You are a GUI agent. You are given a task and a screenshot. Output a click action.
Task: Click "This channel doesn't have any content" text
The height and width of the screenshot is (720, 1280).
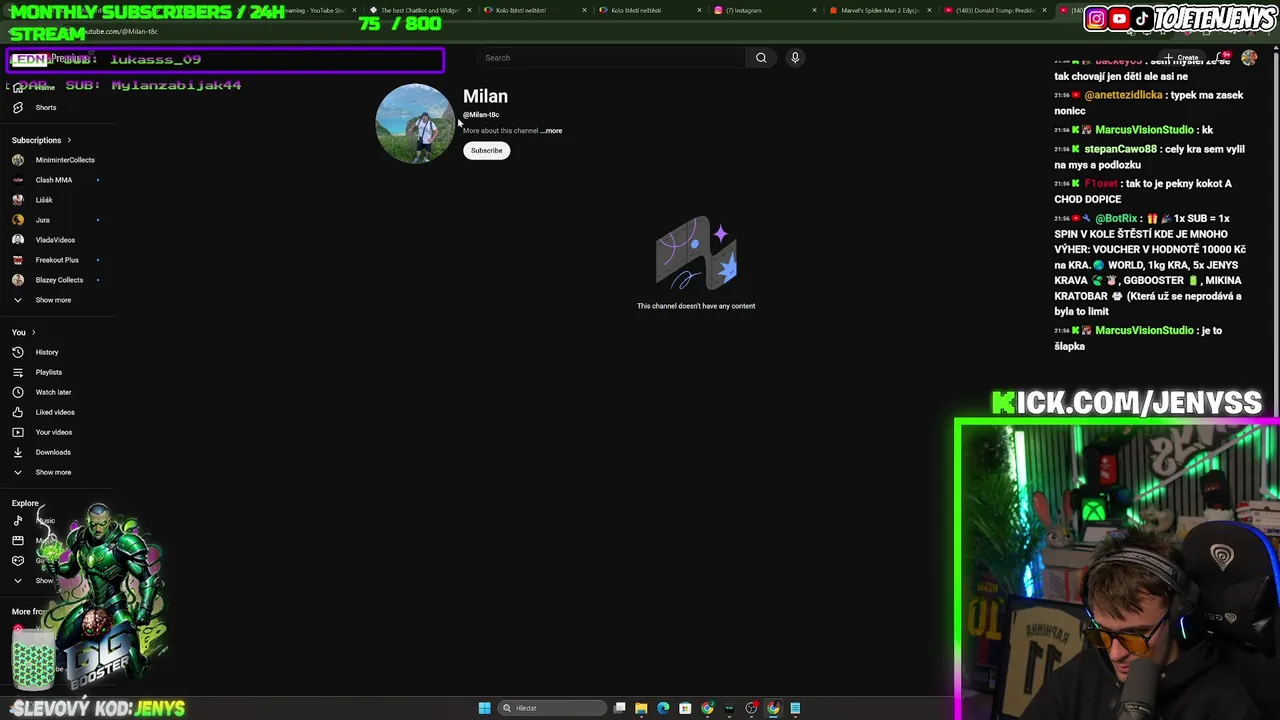pos(696,306)
